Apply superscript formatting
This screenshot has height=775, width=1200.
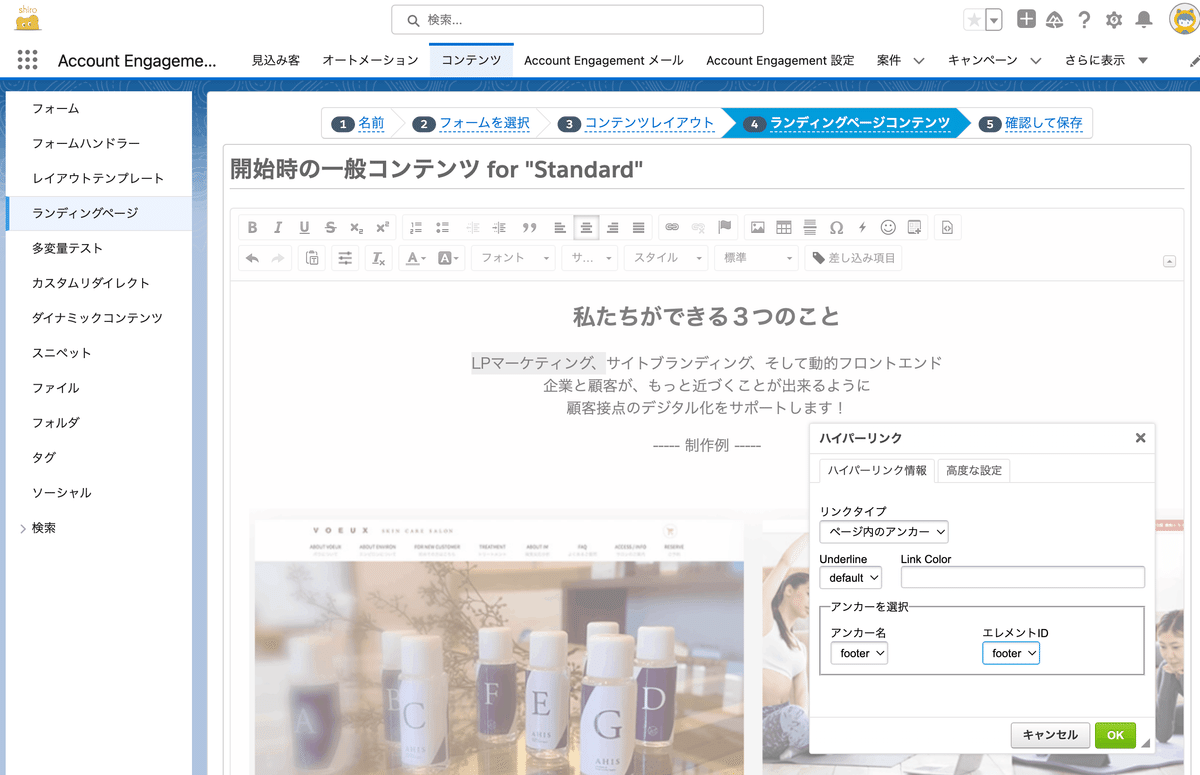click(x=382, y=227)
